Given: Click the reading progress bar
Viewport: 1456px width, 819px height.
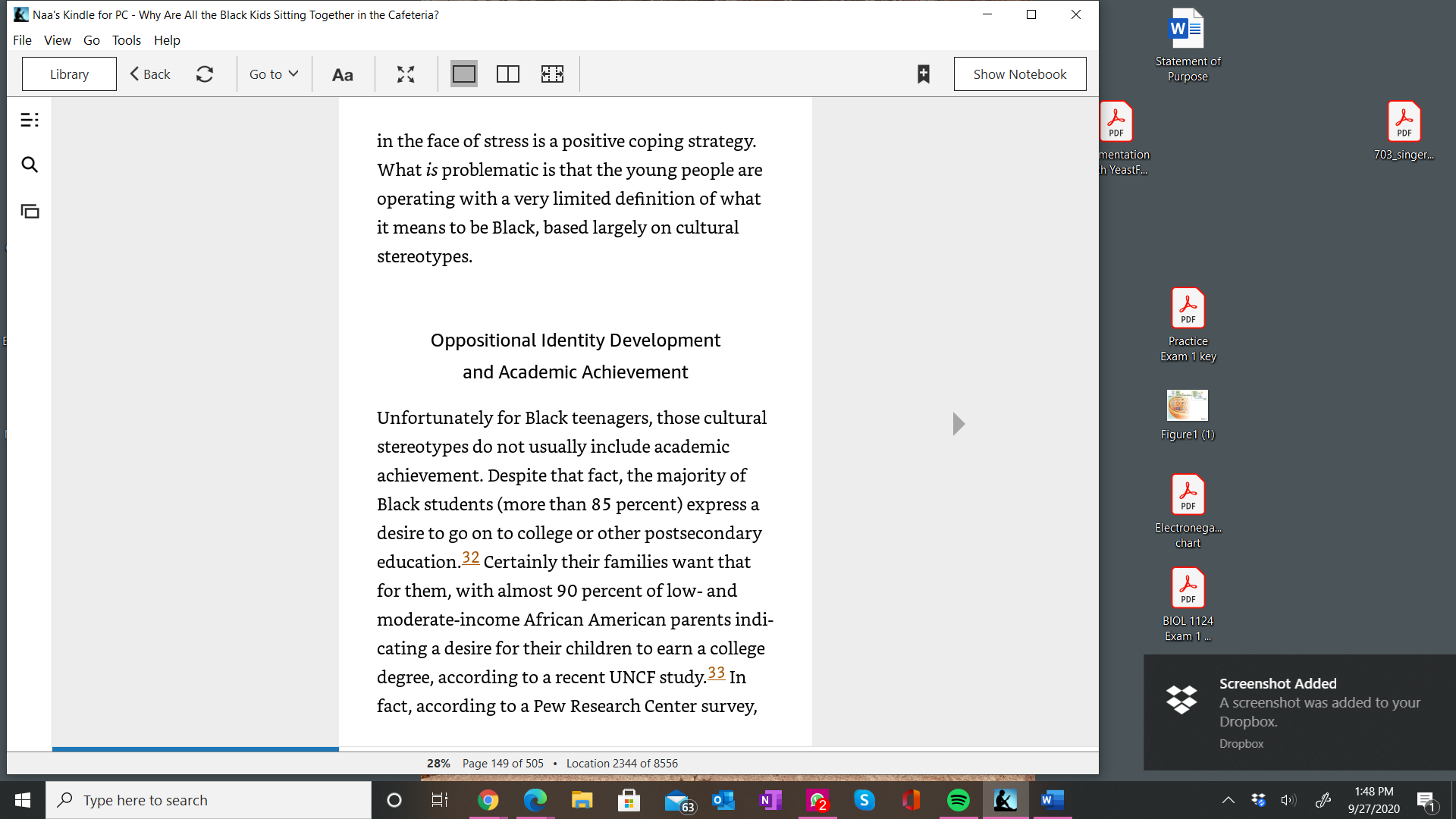Looking at the screenshot, I should click(x=575, y=749).
